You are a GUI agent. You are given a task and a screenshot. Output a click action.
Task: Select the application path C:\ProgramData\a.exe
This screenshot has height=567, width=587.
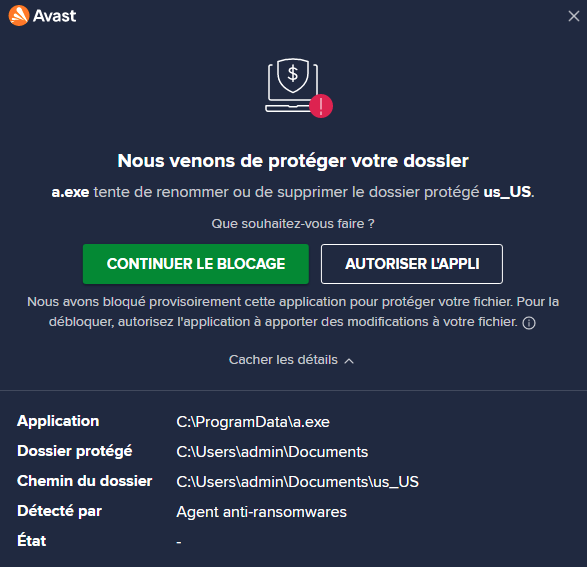[x=253, y=422]
